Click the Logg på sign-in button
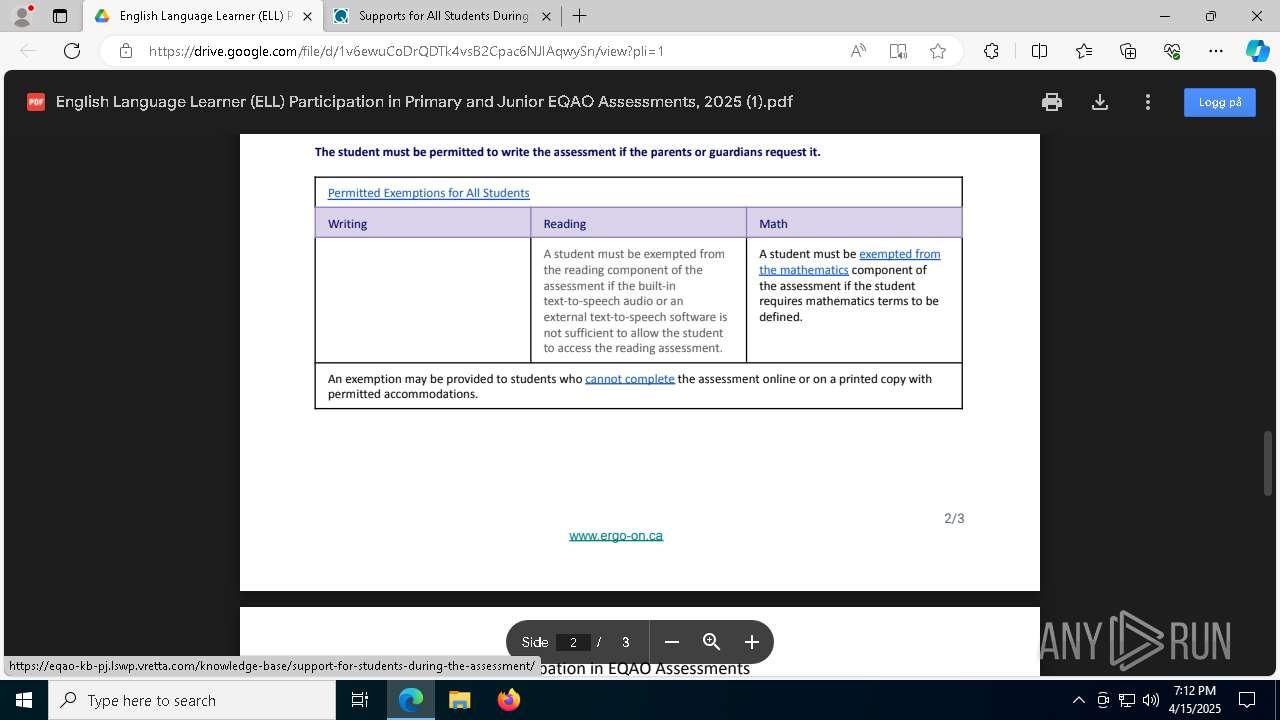Screen dimensions: 1280x720 (x=1220, y=102)
